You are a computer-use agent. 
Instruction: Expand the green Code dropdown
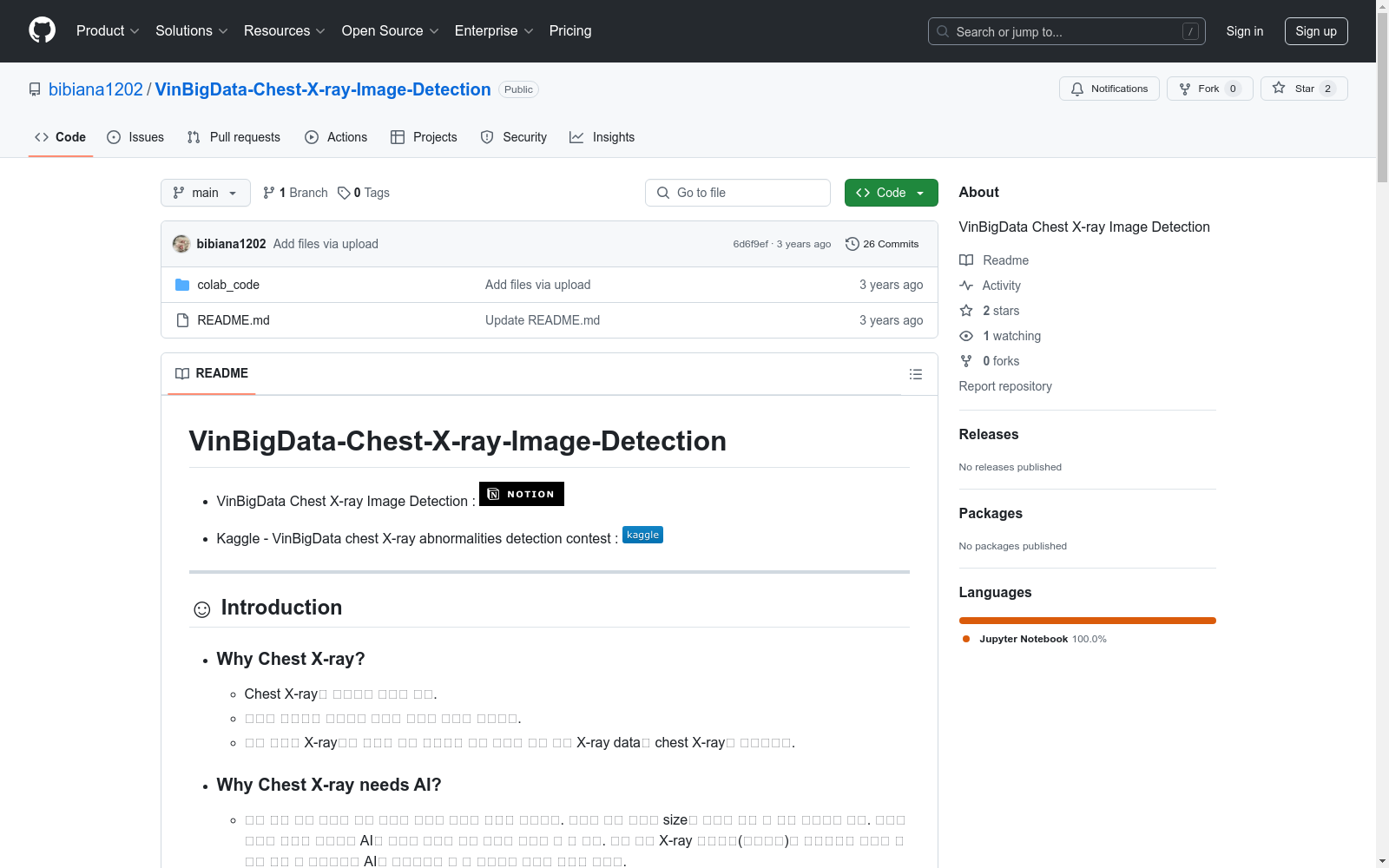coord(891,193)
